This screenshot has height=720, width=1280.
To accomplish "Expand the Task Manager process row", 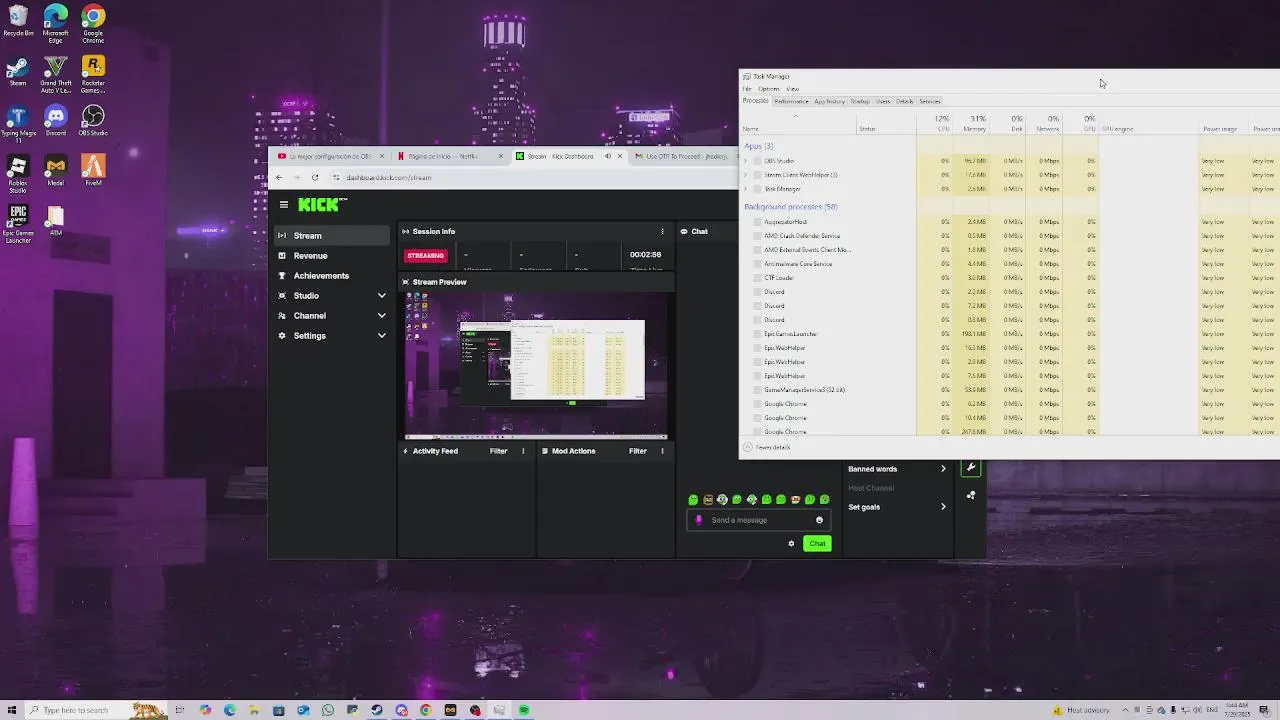I will click(746, 189).
